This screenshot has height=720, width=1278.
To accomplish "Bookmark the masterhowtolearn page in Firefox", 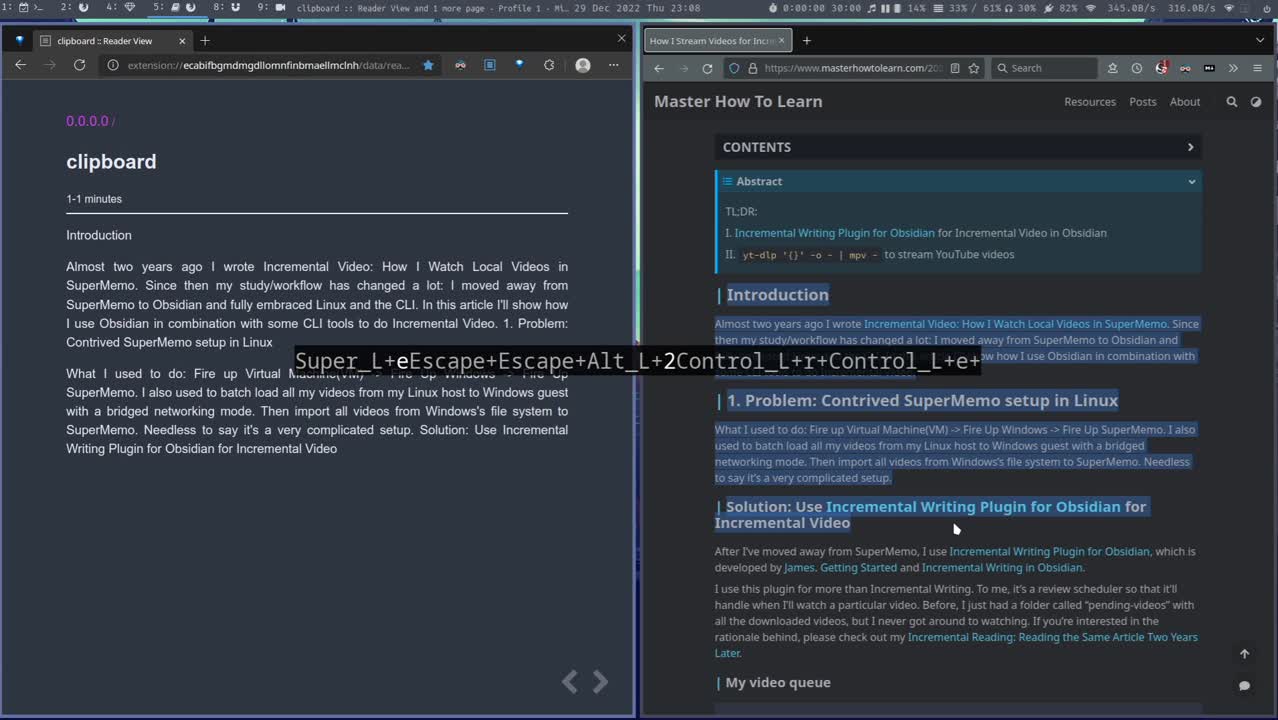I will (974, 68).
